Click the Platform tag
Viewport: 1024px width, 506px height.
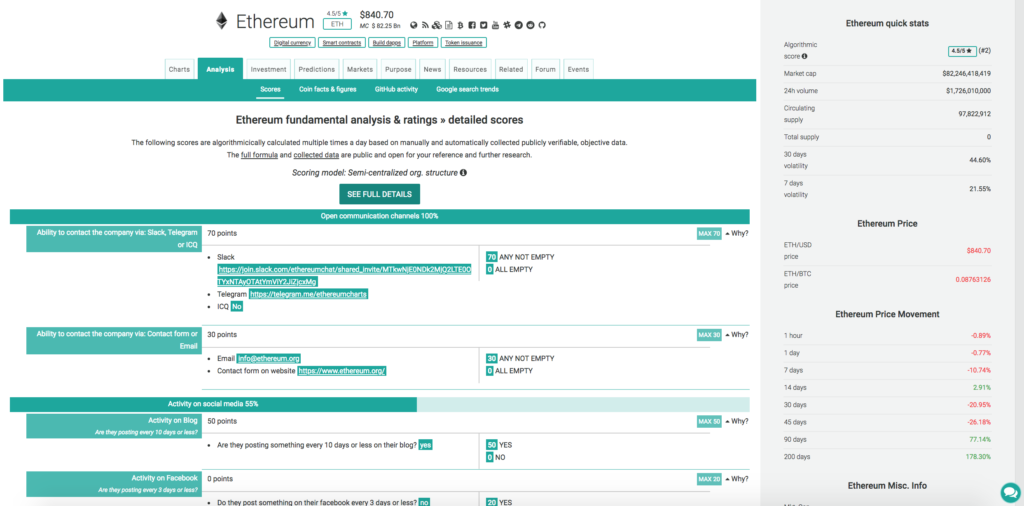click(x=423, y=42)
